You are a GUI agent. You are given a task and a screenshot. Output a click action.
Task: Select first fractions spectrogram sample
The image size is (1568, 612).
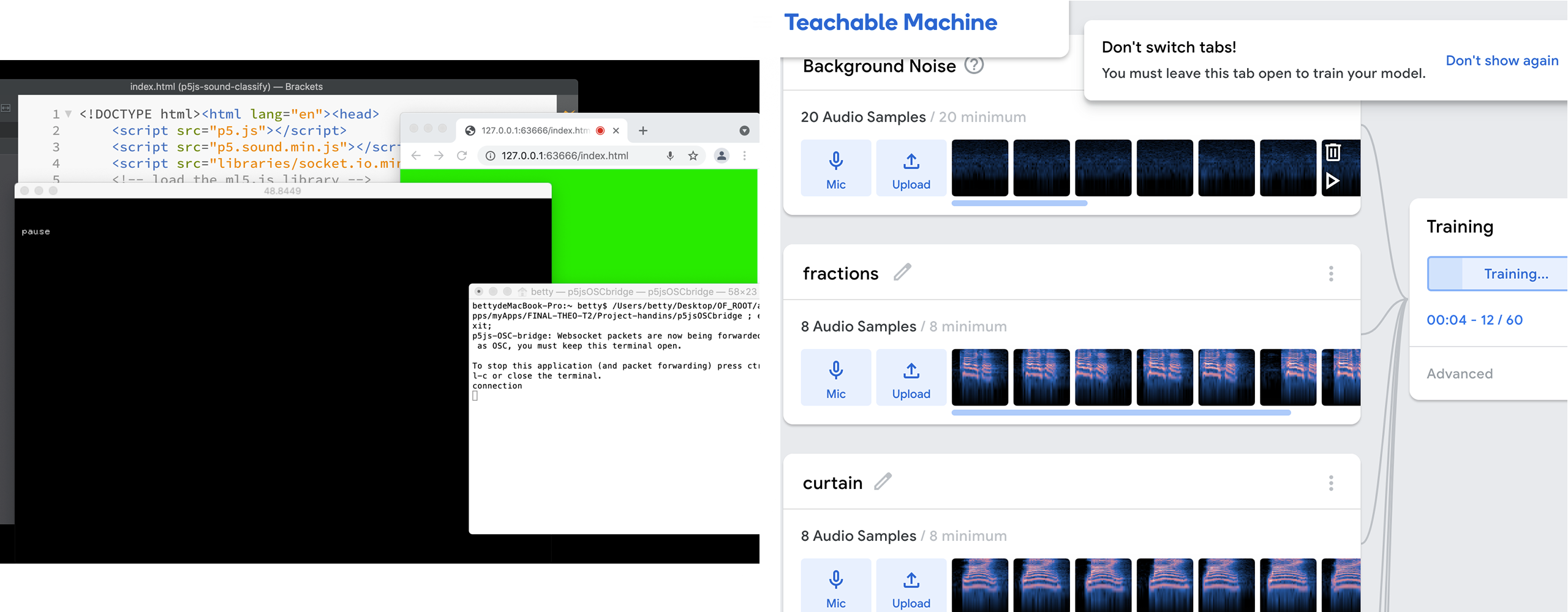(x=980, y=377)
